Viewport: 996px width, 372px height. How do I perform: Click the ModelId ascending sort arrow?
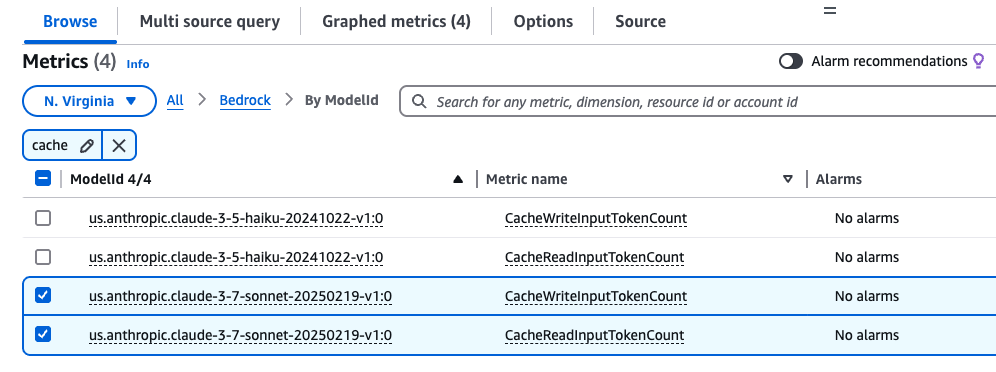tap(458, 180)
